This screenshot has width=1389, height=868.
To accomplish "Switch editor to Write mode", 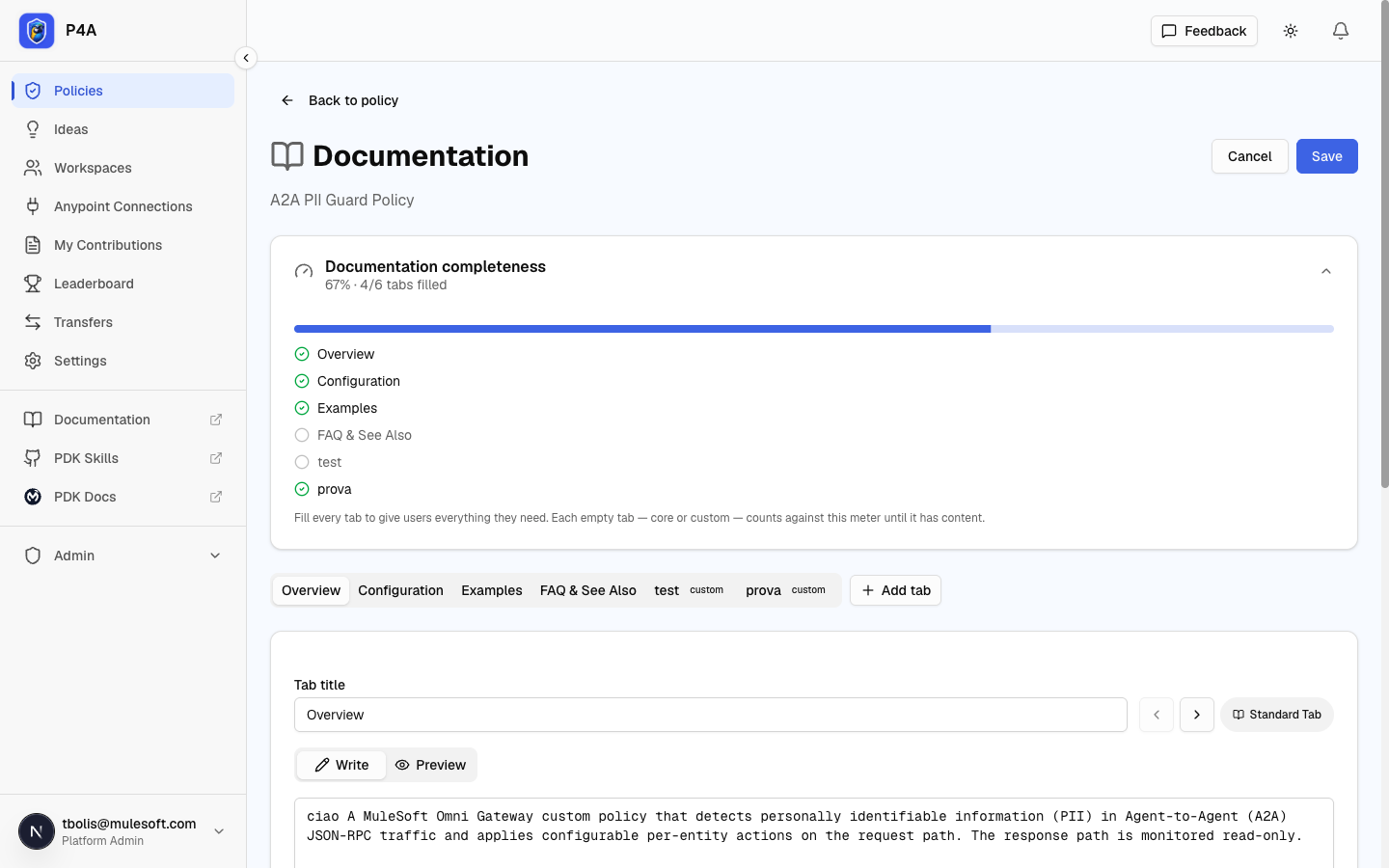I will point(341,765).
